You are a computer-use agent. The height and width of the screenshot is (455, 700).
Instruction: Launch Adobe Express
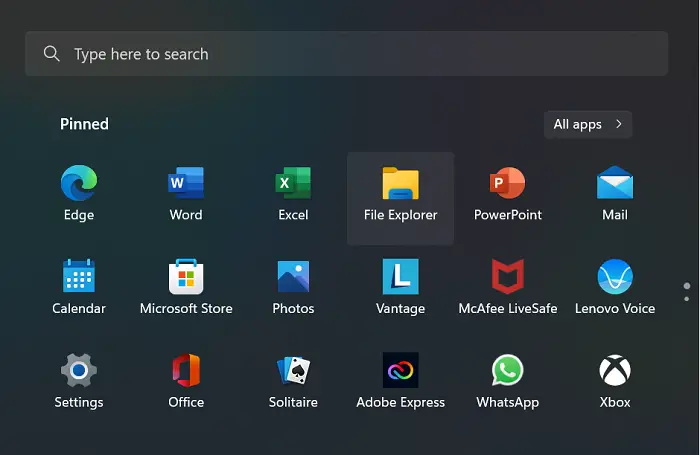[400, 370]
